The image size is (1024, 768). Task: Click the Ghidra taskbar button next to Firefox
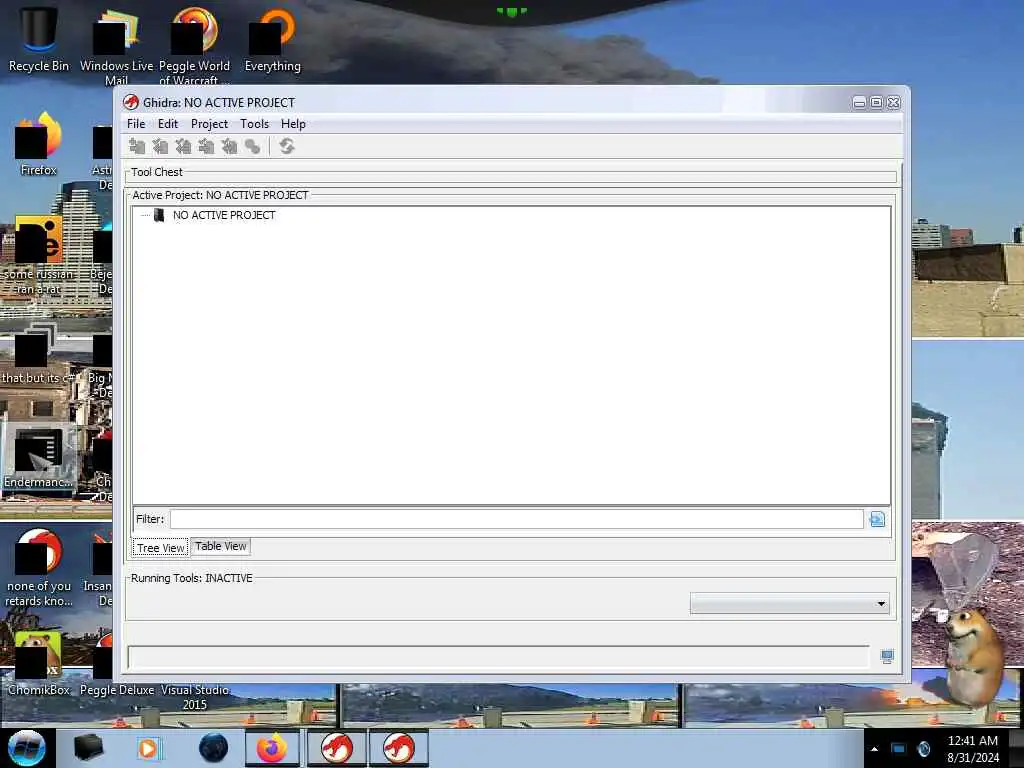[336, 748]
